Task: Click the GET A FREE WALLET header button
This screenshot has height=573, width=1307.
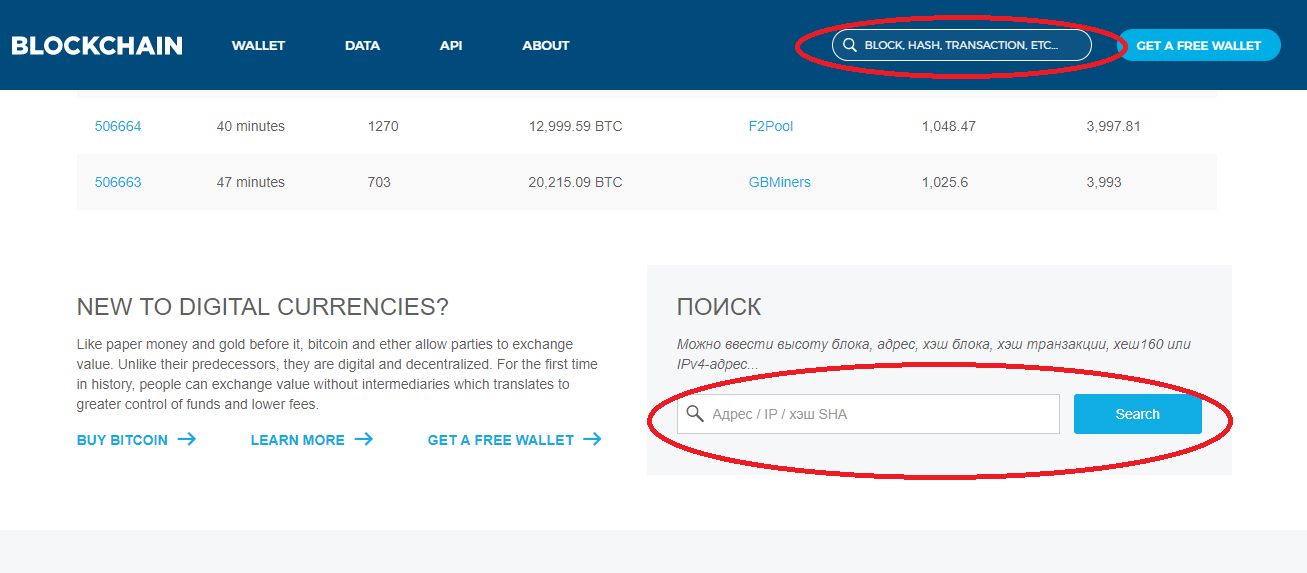Action: [1199, 45]
